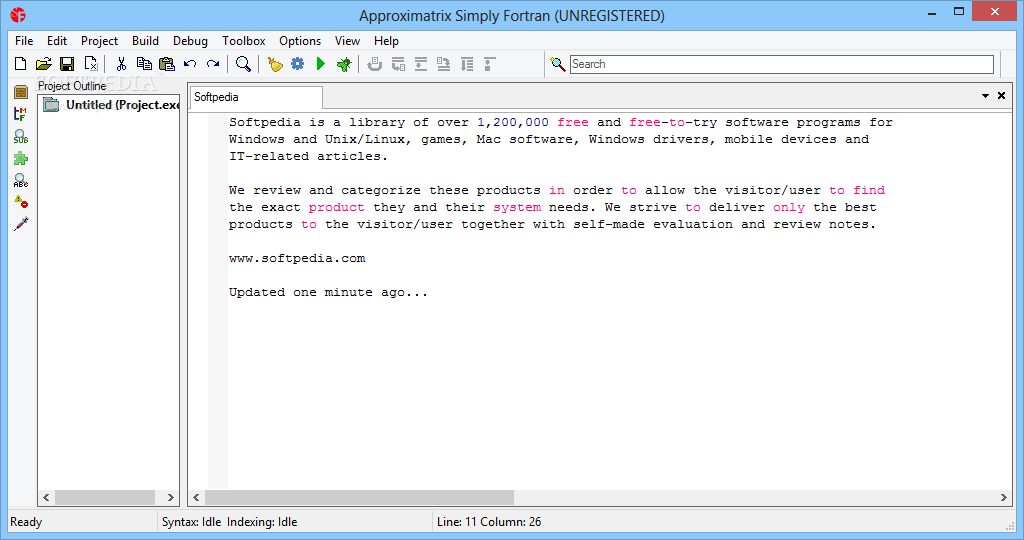This screenshot has height=540, width=1024.
Task: Show the Project Outline panel via cabinet icon
Action: click(21, 92)
